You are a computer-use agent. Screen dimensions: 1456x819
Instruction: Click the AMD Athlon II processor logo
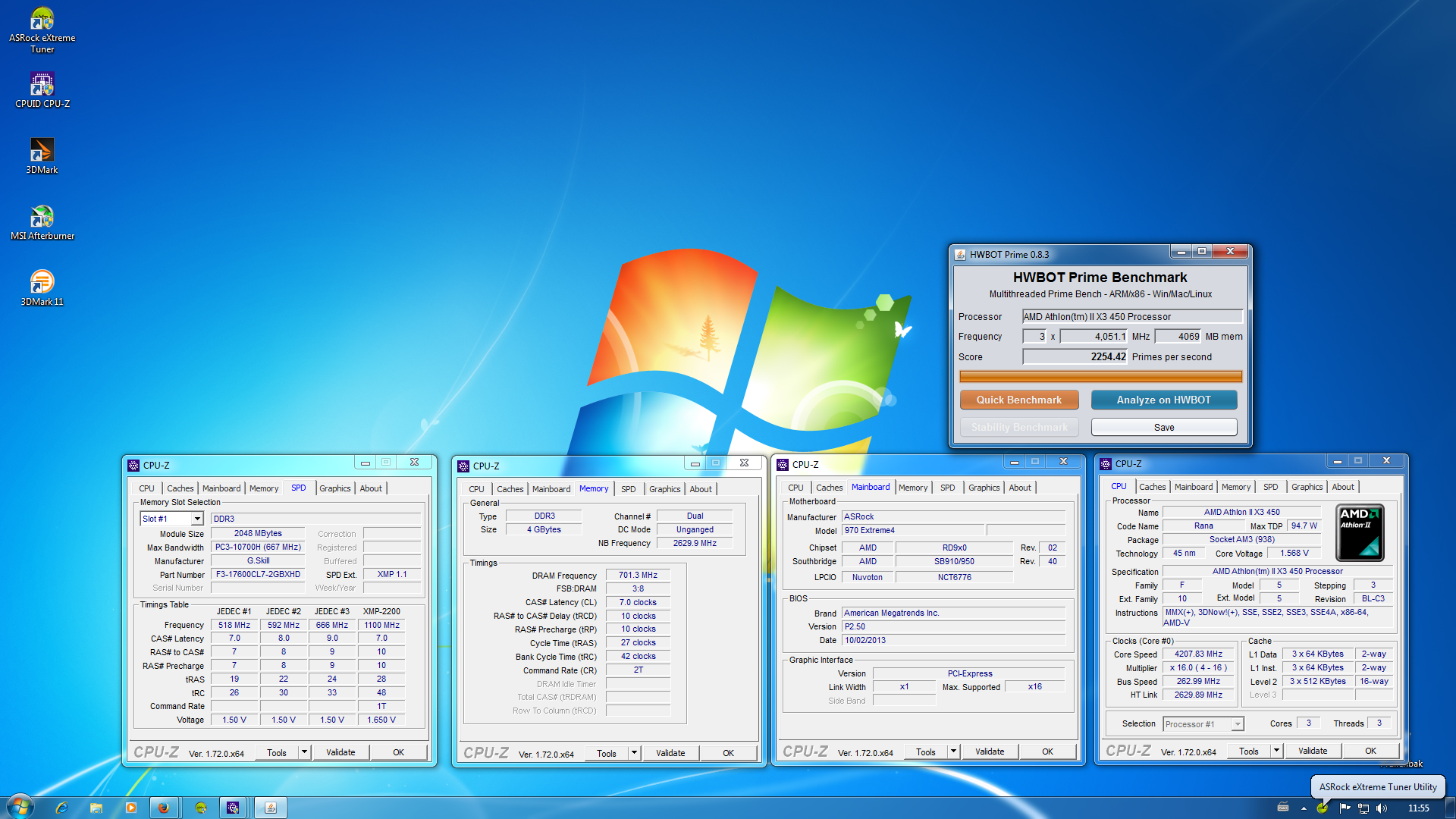pos(1360,532)
